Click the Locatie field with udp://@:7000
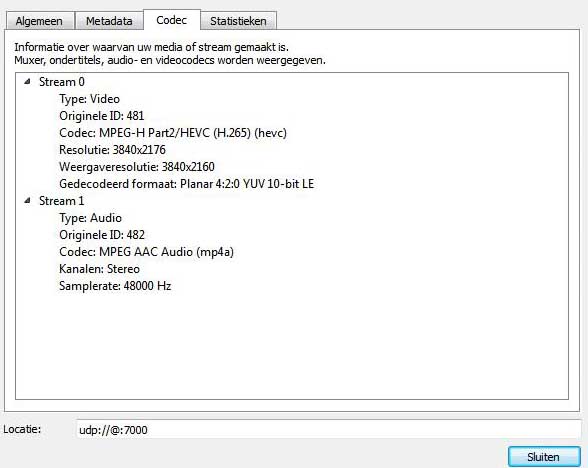This screenshot has width=588, height=468. coord(329,429)
